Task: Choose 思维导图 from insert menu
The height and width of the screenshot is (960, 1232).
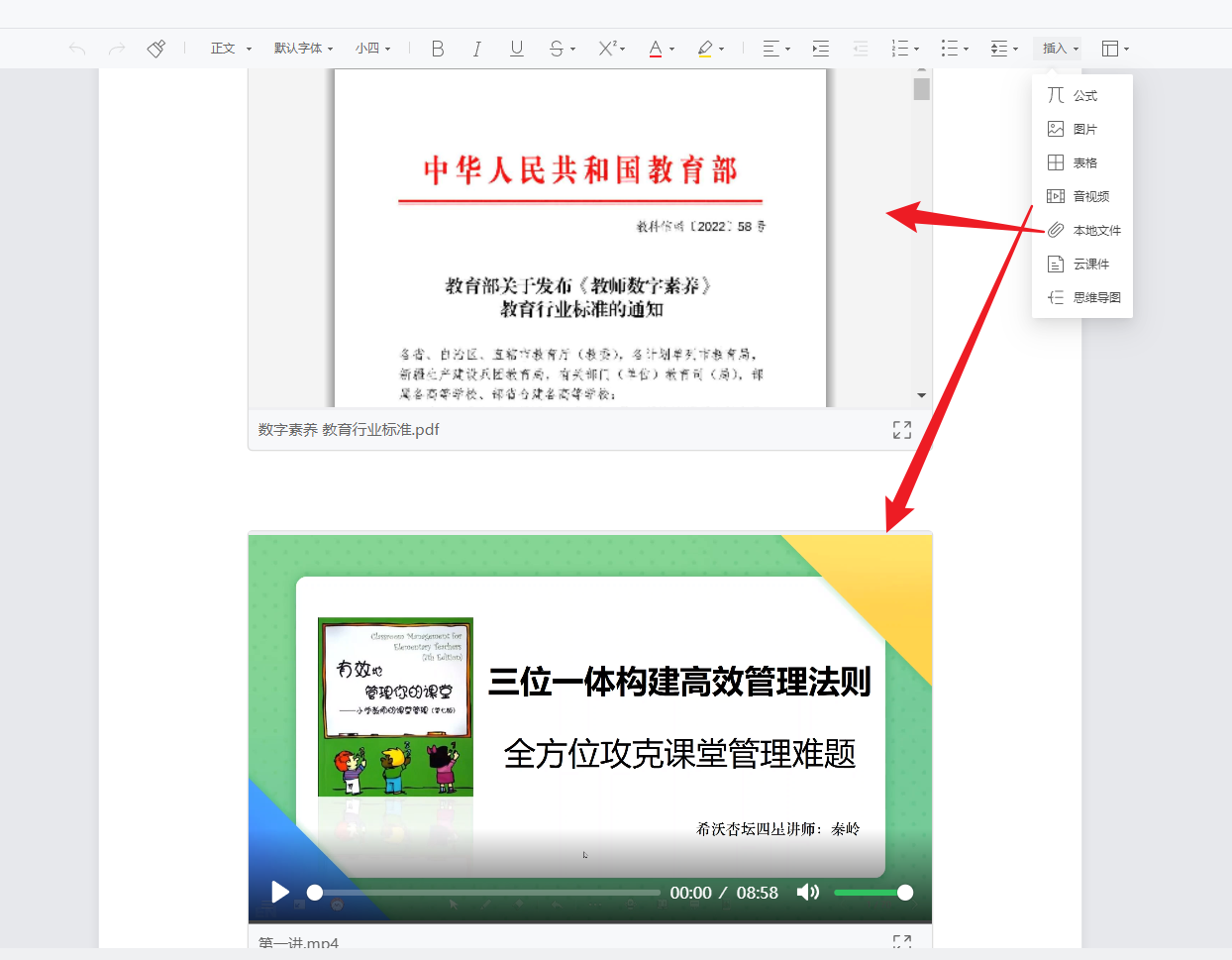Action: (1082, 297)
